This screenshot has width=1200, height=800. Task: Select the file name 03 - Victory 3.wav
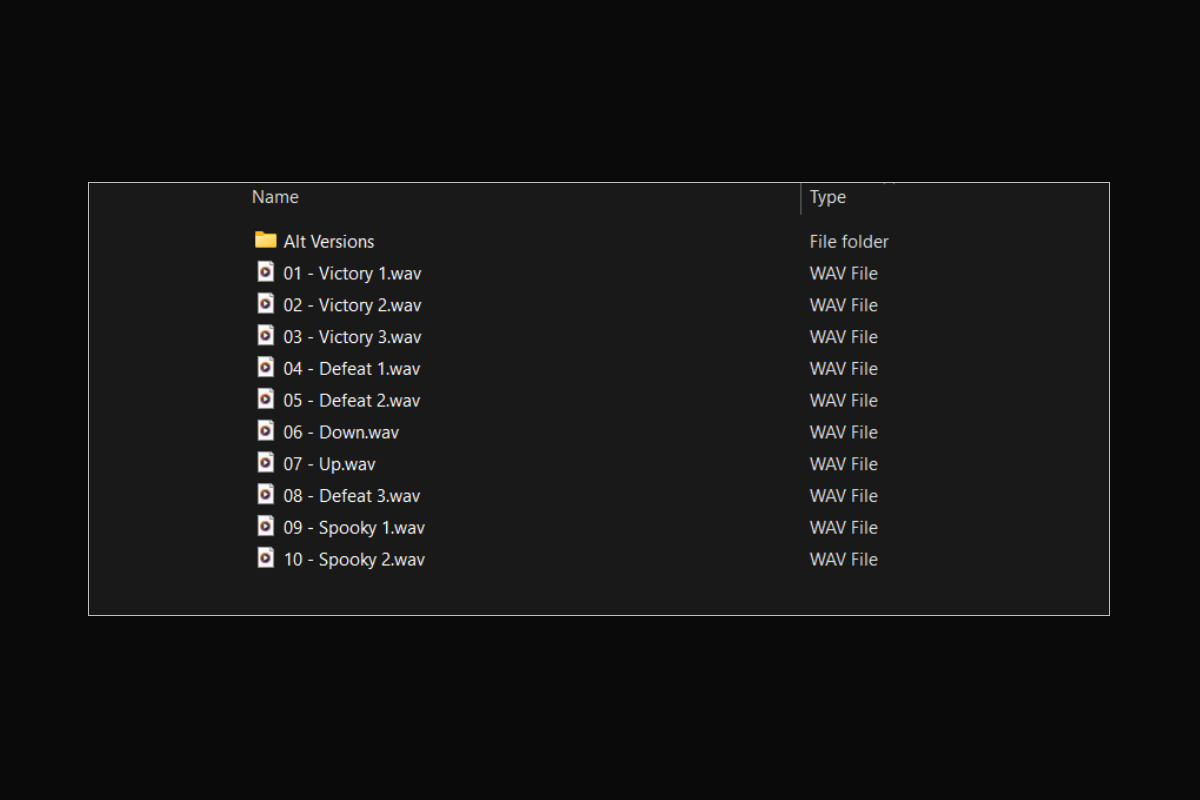click(352, 337)
